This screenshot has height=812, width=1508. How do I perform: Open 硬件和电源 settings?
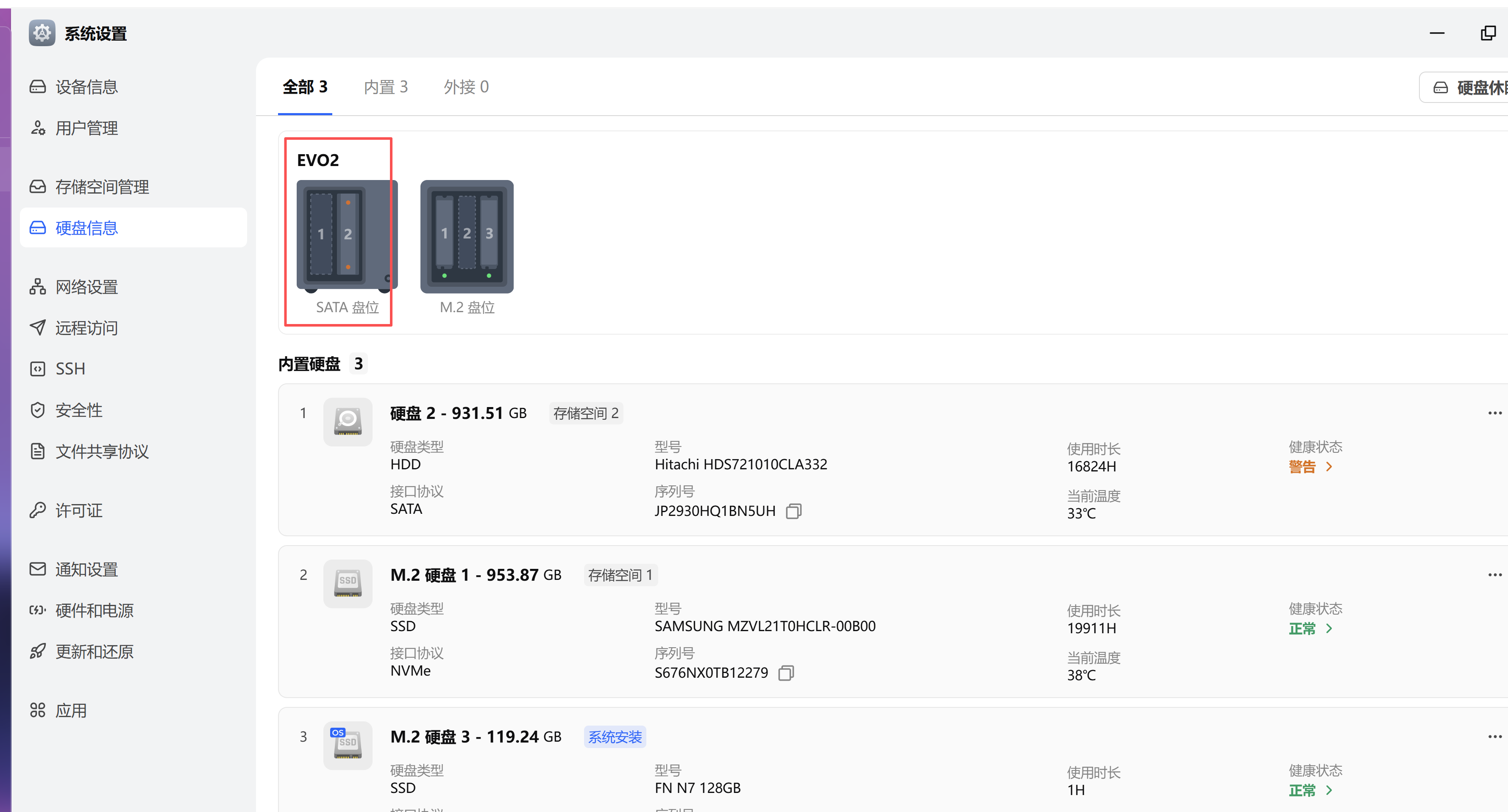pos(94,610)
